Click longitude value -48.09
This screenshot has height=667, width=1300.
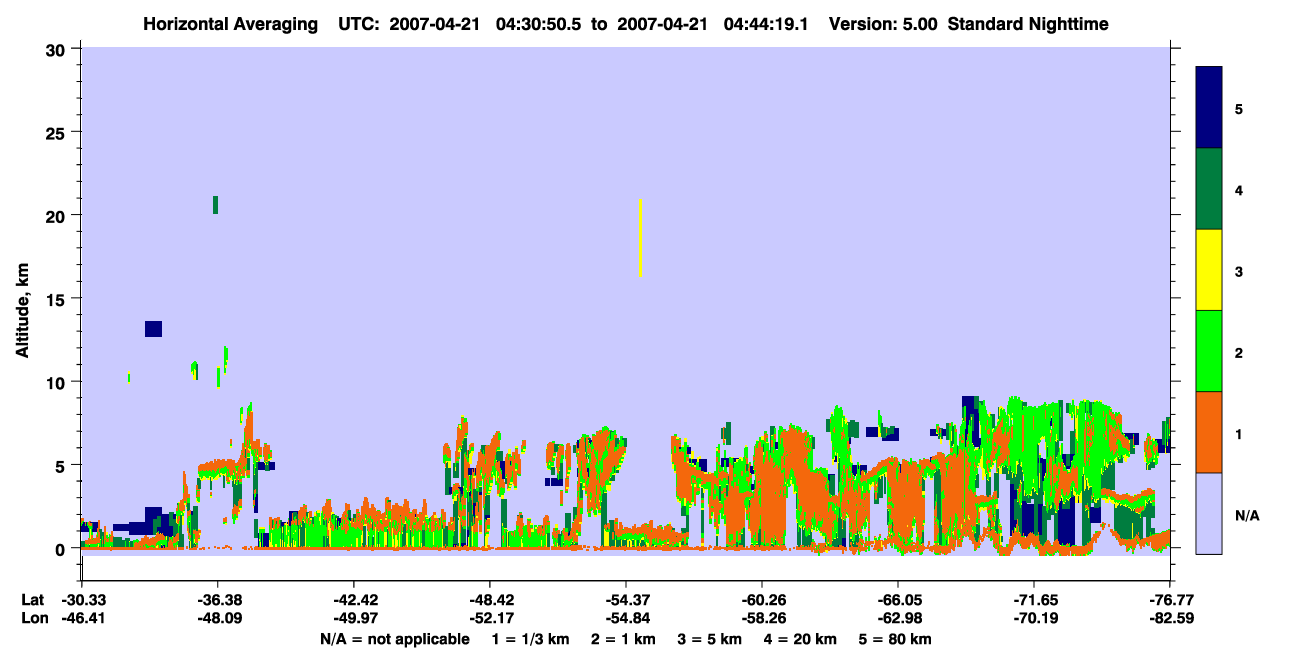(217, 618)
